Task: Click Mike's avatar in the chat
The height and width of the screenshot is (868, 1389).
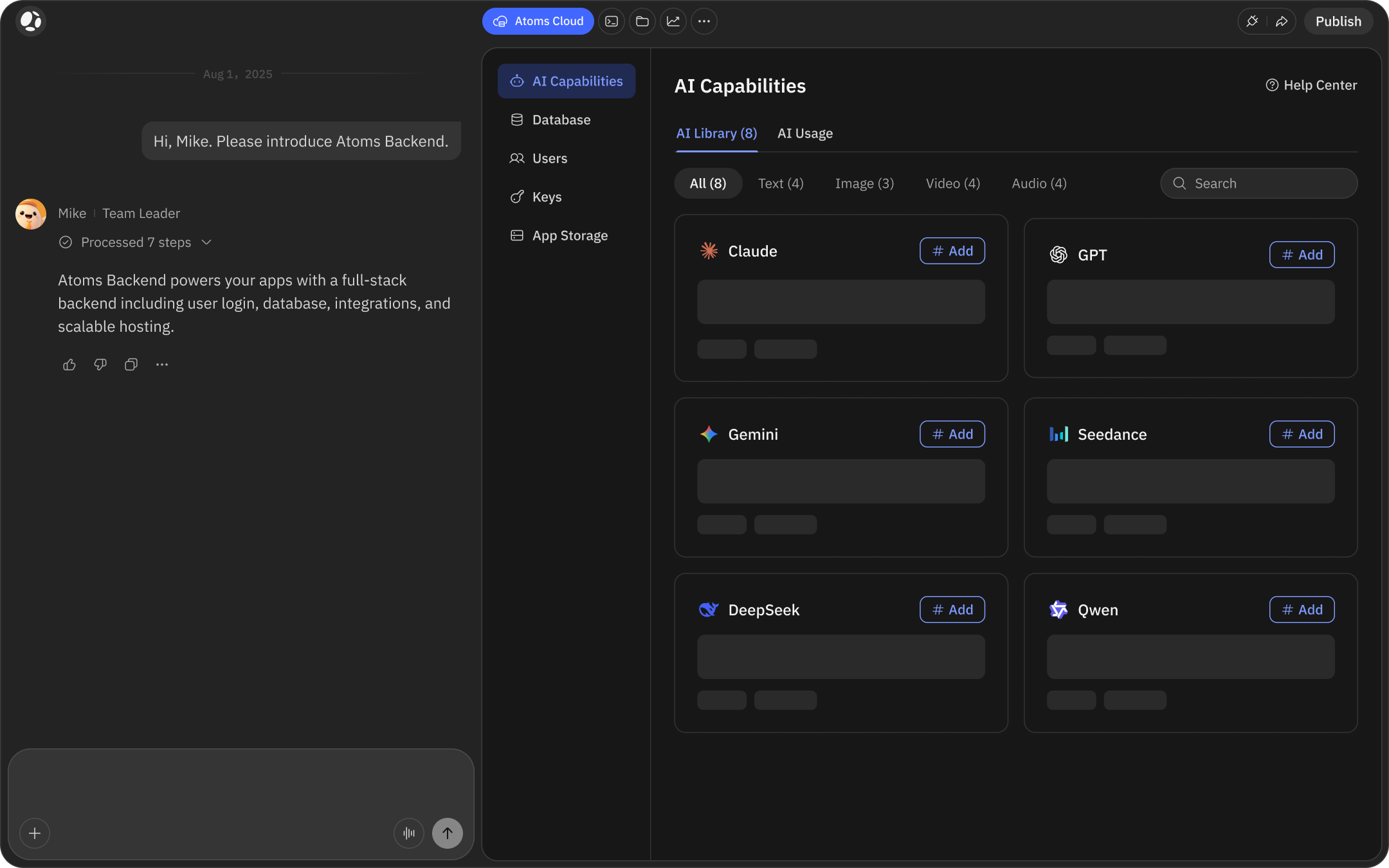Action: pyautogui.click(x=31, y=214)
